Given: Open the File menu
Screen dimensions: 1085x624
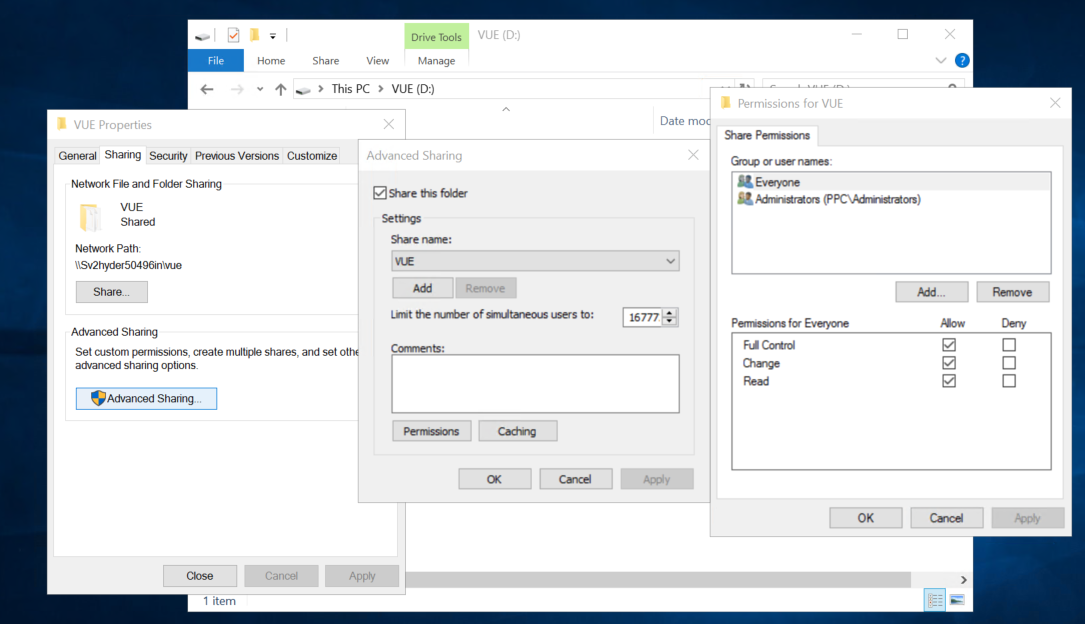Looking at the screenshot, I should tap(216, 61).
